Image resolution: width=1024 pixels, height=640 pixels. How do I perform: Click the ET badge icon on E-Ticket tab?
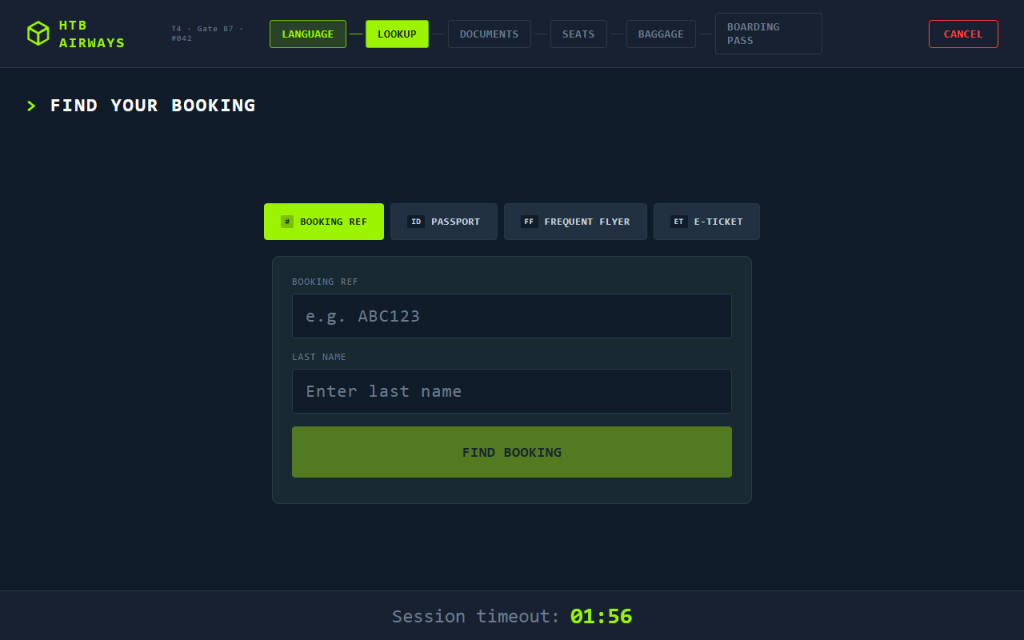pyautogui.click(x=679, y=221)
